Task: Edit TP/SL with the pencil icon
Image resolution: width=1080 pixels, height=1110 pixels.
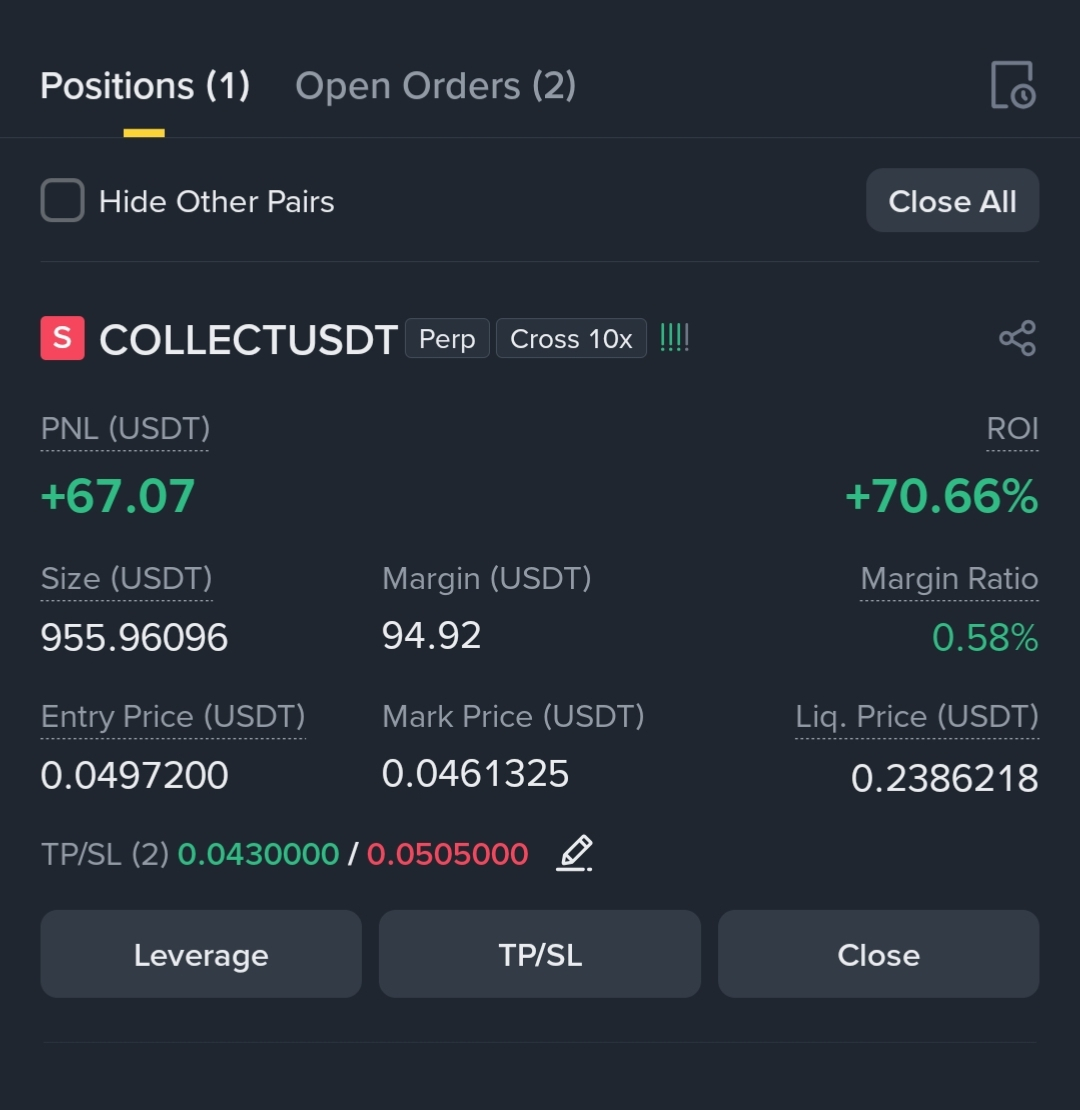Action: tap(574, 853)
